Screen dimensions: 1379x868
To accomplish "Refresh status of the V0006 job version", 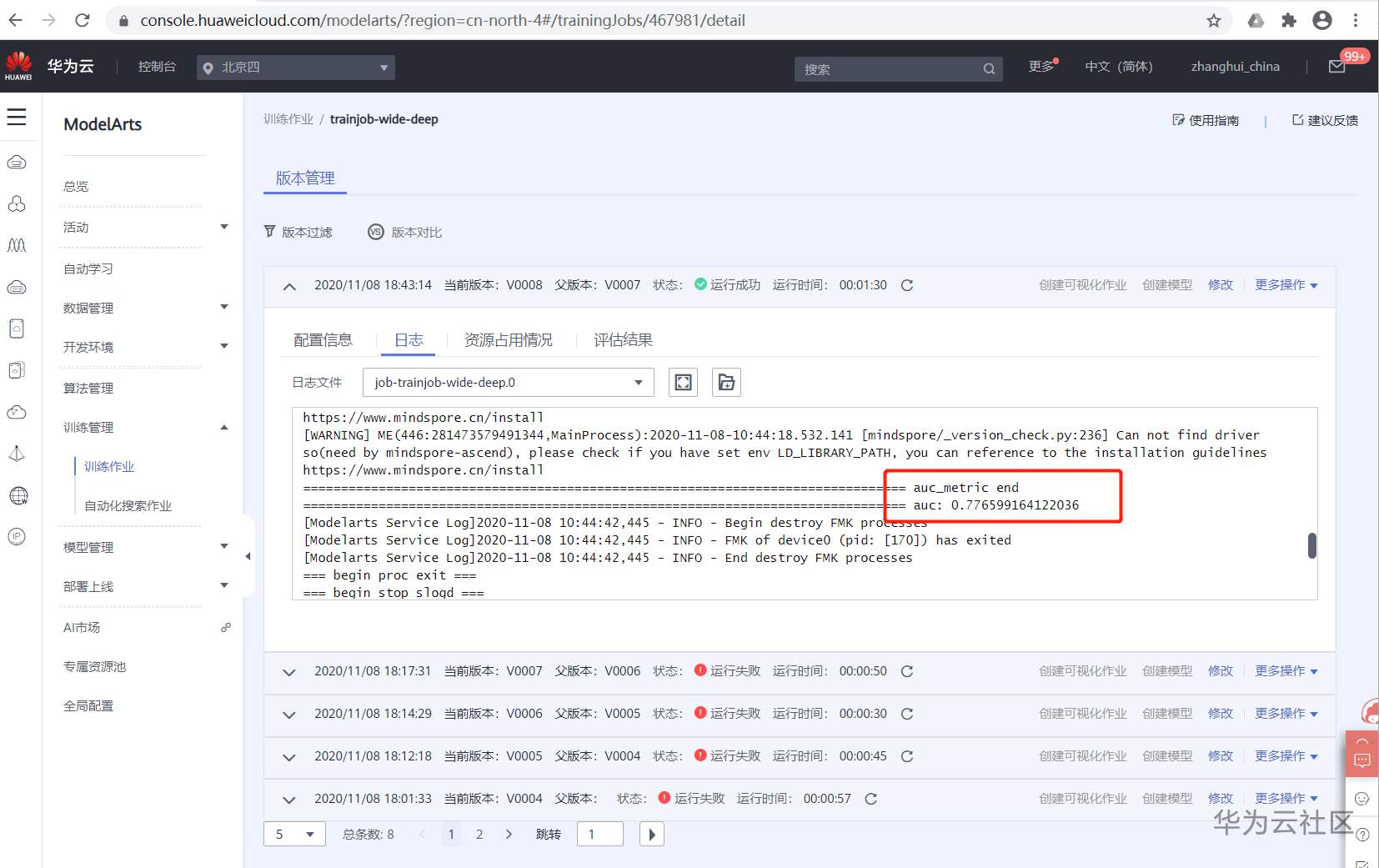I will tap(907, 714).
